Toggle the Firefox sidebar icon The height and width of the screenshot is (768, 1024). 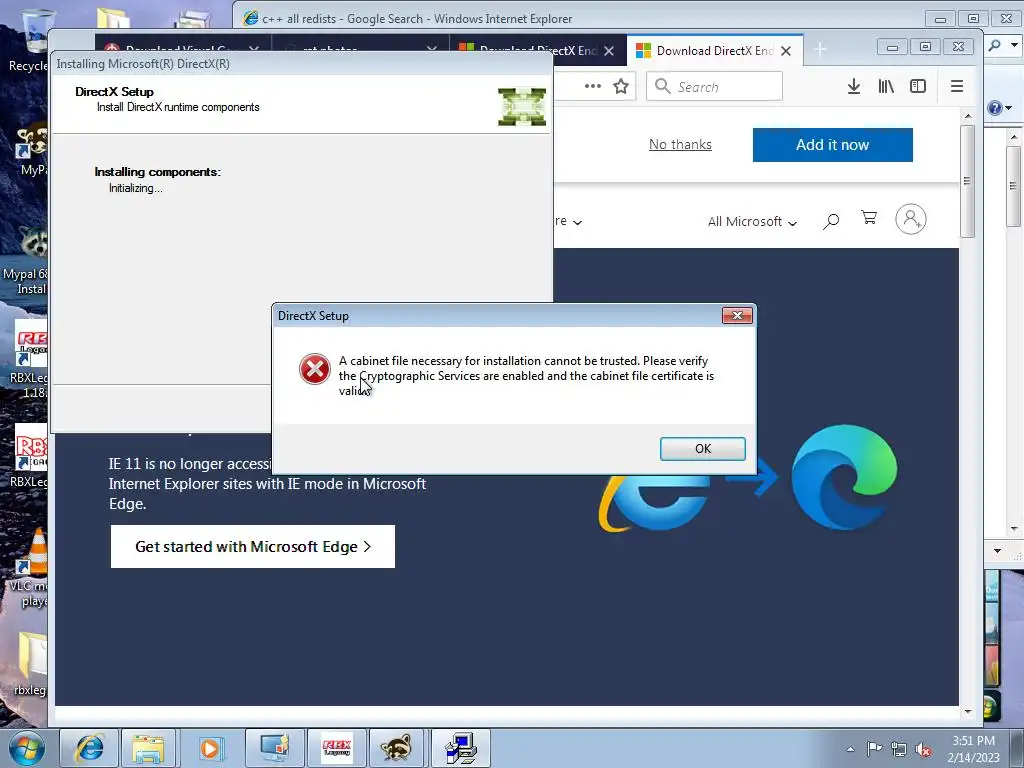click(x=918, y=86)
